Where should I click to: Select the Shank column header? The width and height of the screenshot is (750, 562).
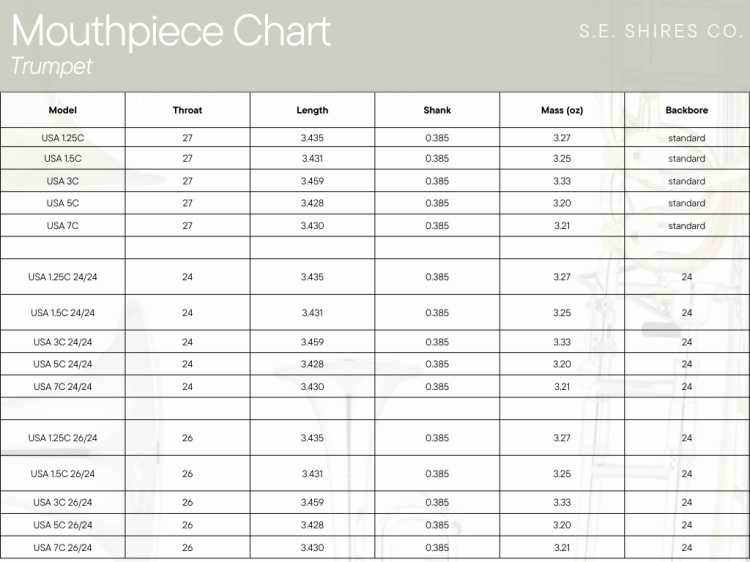[437, 110]
